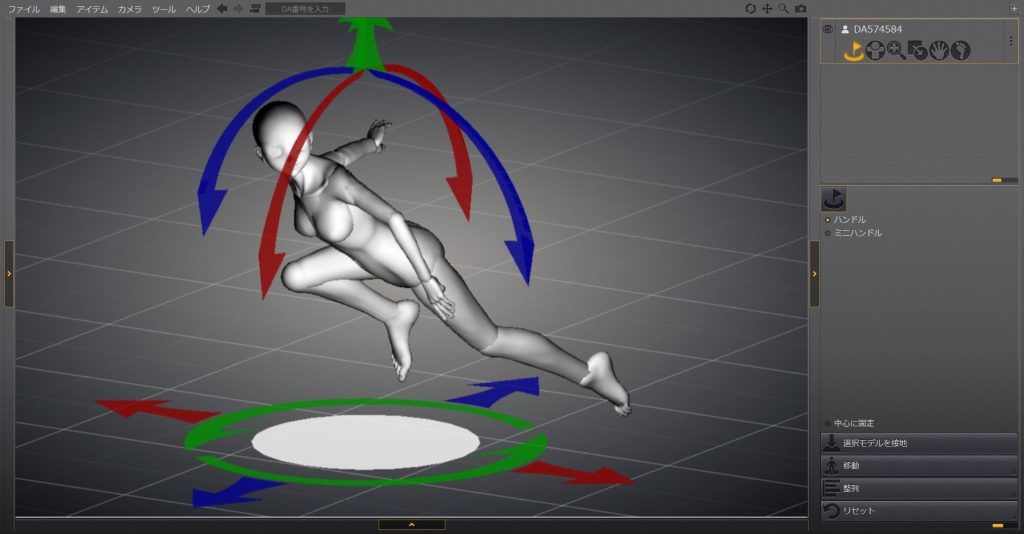Select the magnifier zoom tool for the model
Image resolution: width=1024 pixels, height=534 pixels.
tap(896, 50)
